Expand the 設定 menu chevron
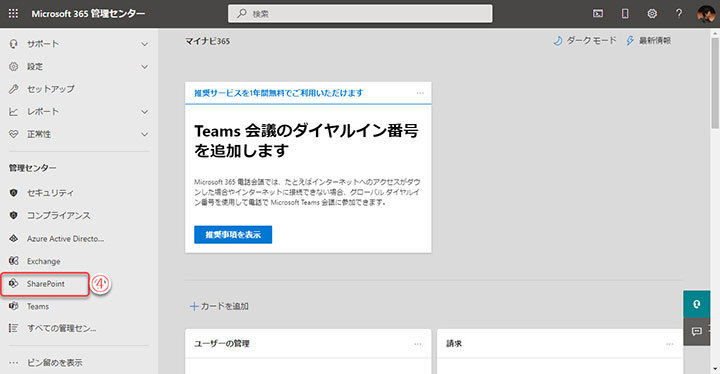Image resolution: width=720 pixels, height=374 pixels. (144, 67)
